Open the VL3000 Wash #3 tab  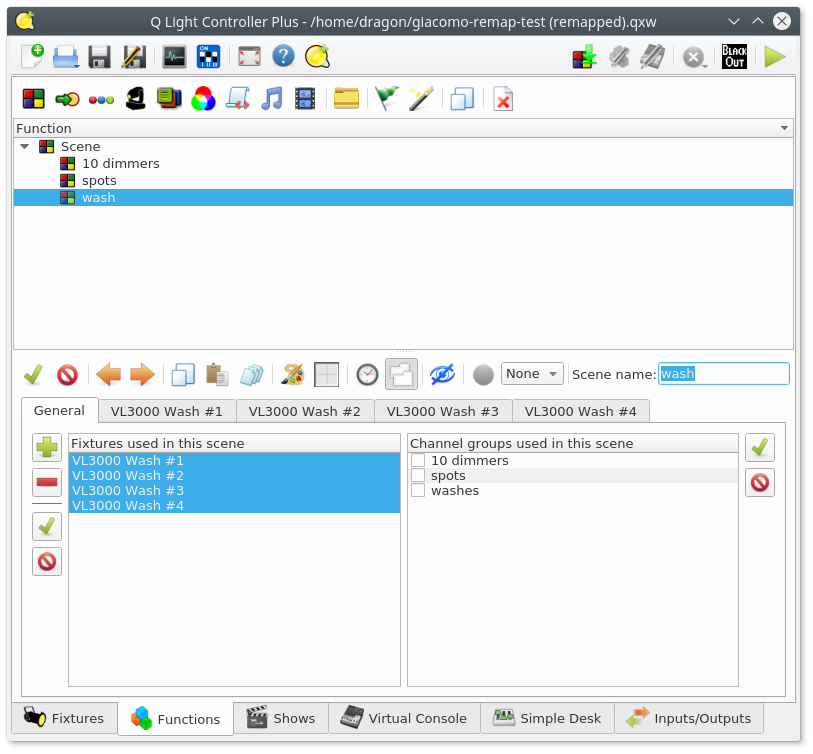442,412
